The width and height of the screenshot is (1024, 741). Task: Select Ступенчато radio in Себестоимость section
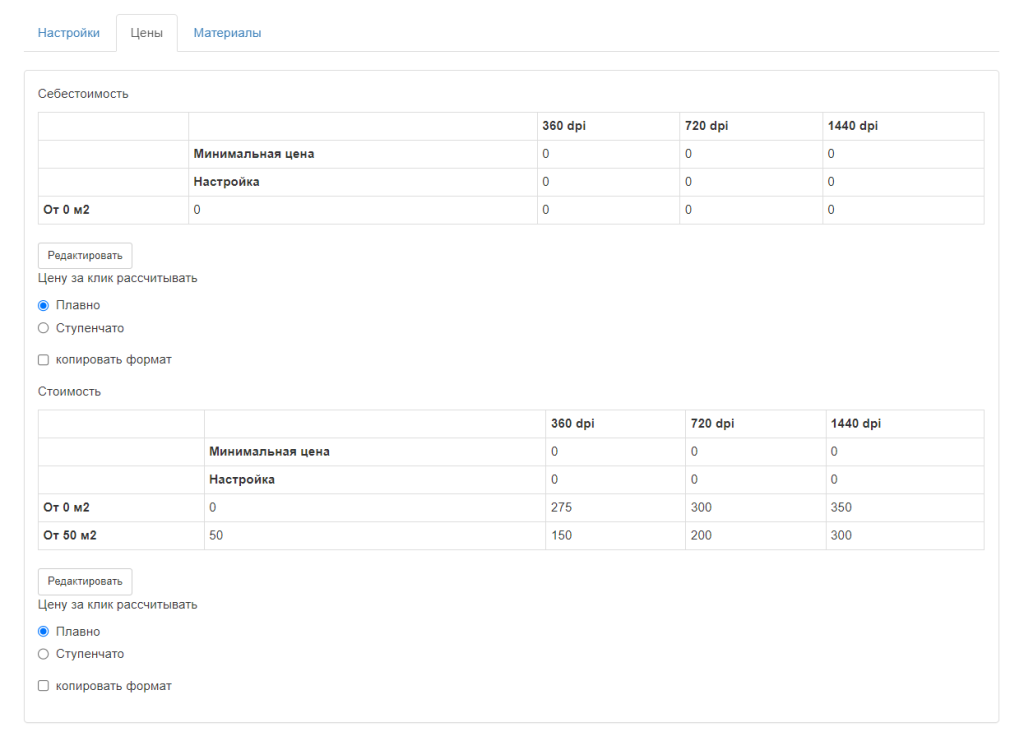click(x=43, y=328)
